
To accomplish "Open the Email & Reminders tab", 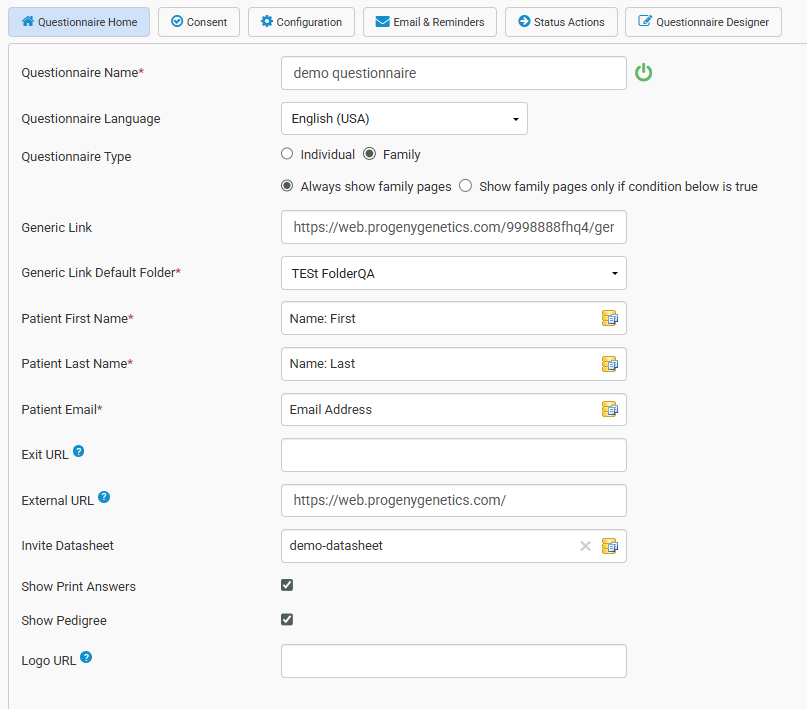I will coord(429,22).
